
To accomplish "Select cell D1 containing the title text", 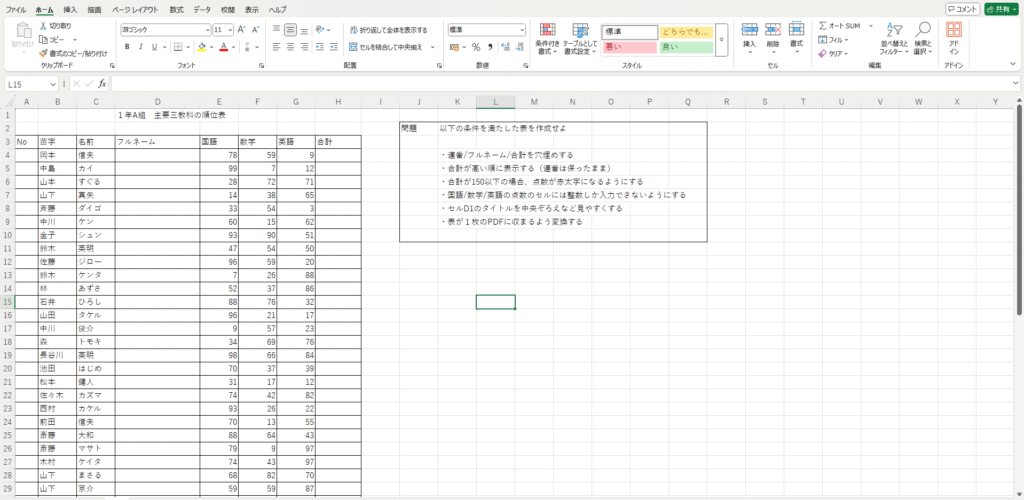I will pyautogui.click(x=157, y=116).
